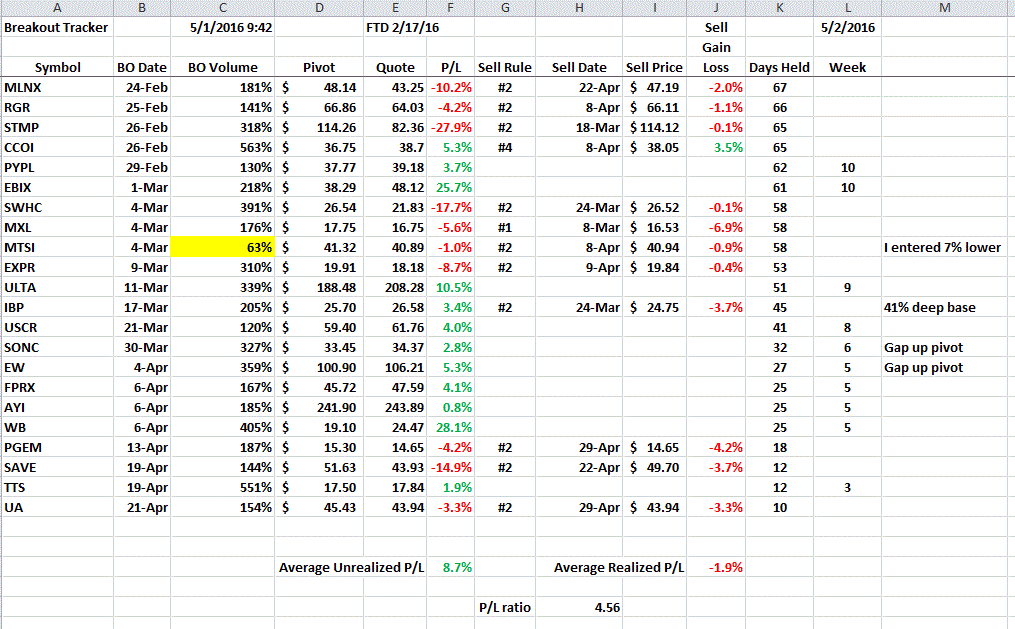1015x629 pixels.
Task: Click the 188.48 pivot cell
Action: (x=319, y=288)
